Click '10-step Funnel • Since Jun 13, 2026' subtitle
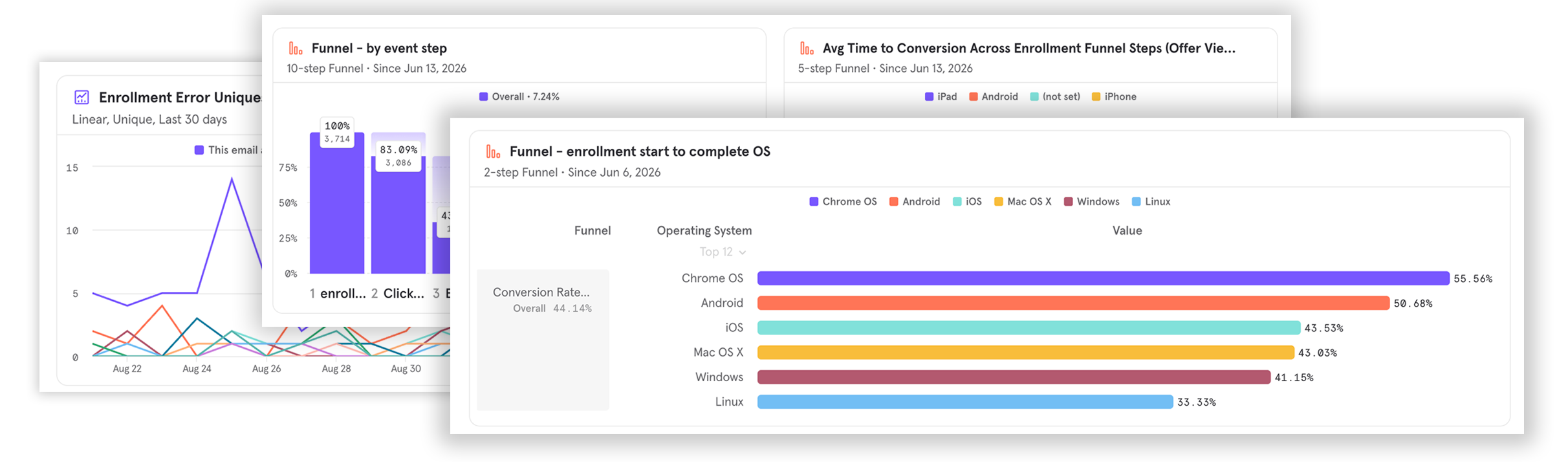The height and width of the screenshot is (462, 1568). (376, 69)
